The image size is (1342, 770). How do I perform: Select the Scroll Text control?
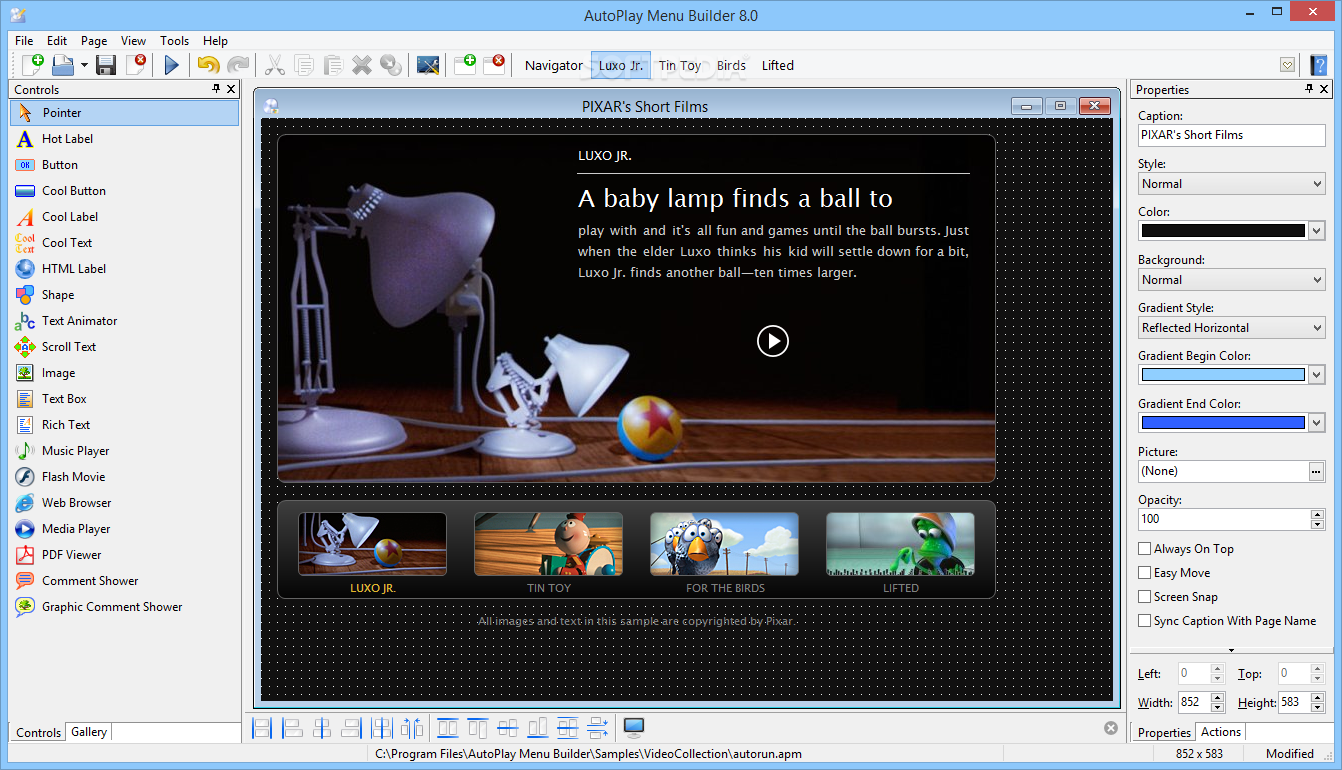pyautogui.click(x=125, y=347)
